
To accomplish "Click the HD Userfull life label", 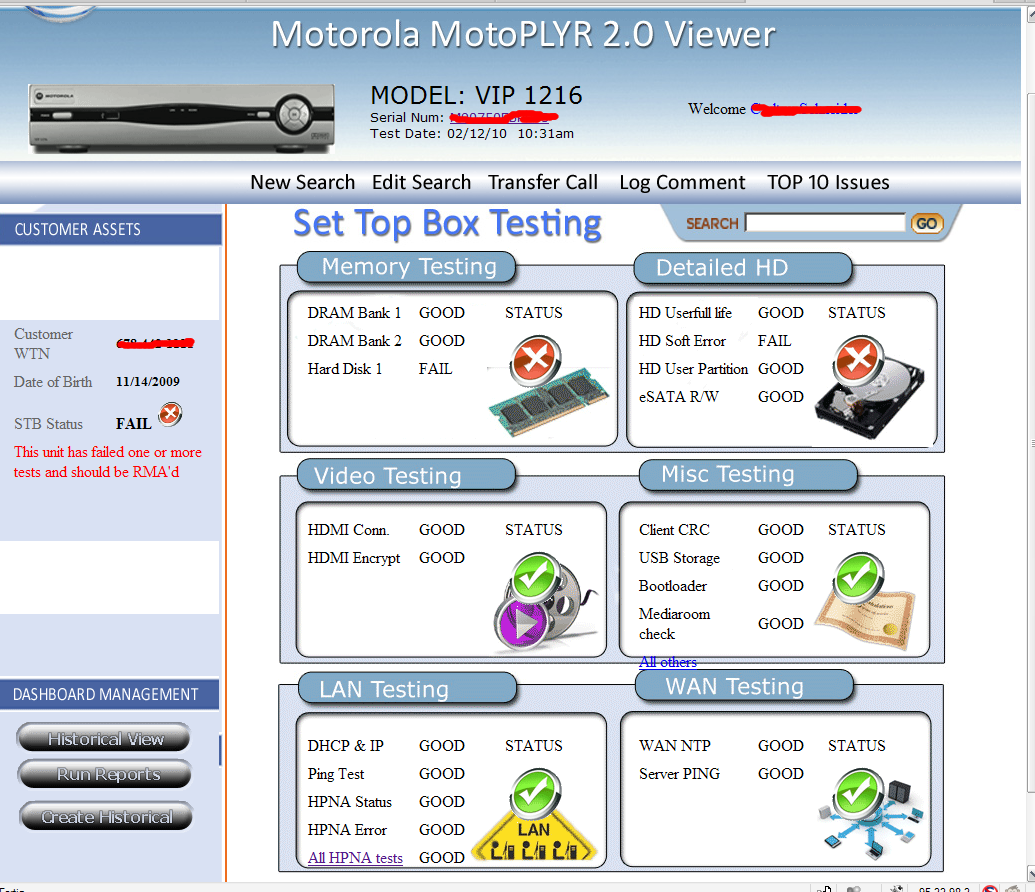I will [685, 313].
